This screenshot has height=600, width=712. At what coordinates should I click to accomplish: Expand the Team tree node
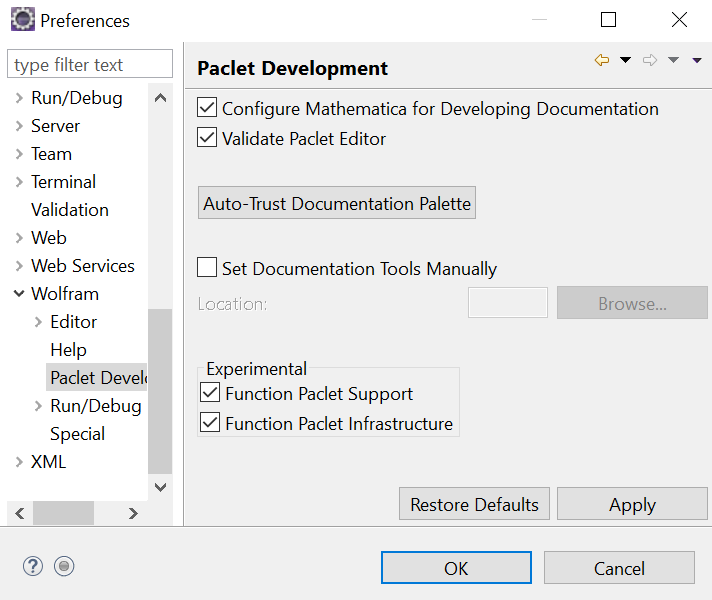pyautogui.click(x=19, y=154)
